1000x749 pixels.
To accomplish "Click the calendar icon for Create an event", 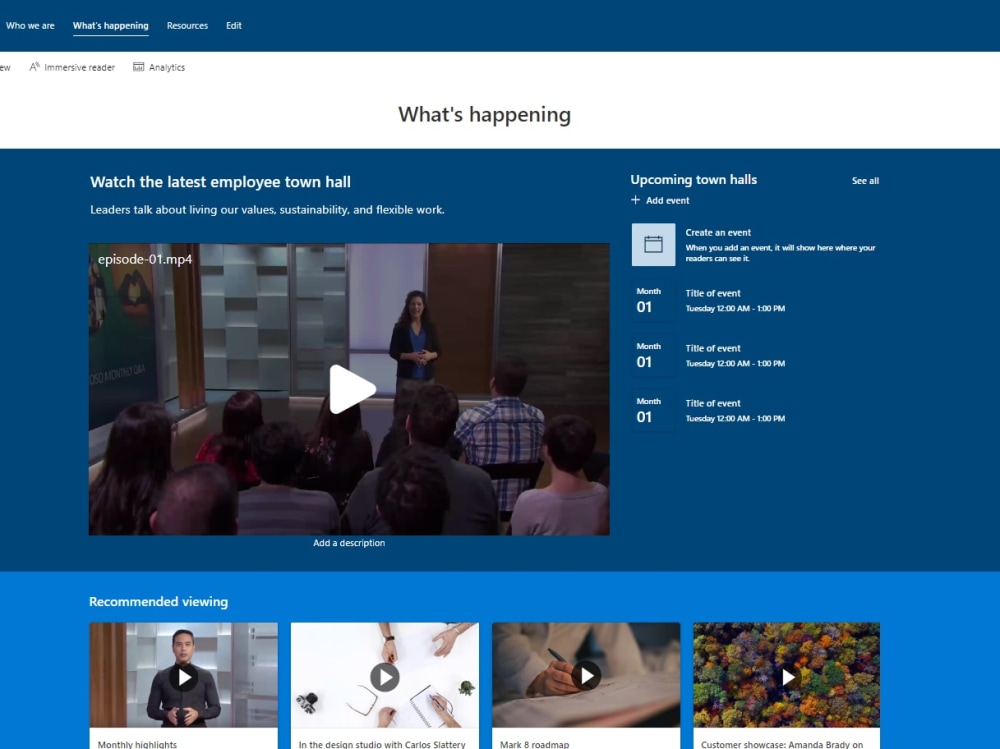I will point(653,244).
